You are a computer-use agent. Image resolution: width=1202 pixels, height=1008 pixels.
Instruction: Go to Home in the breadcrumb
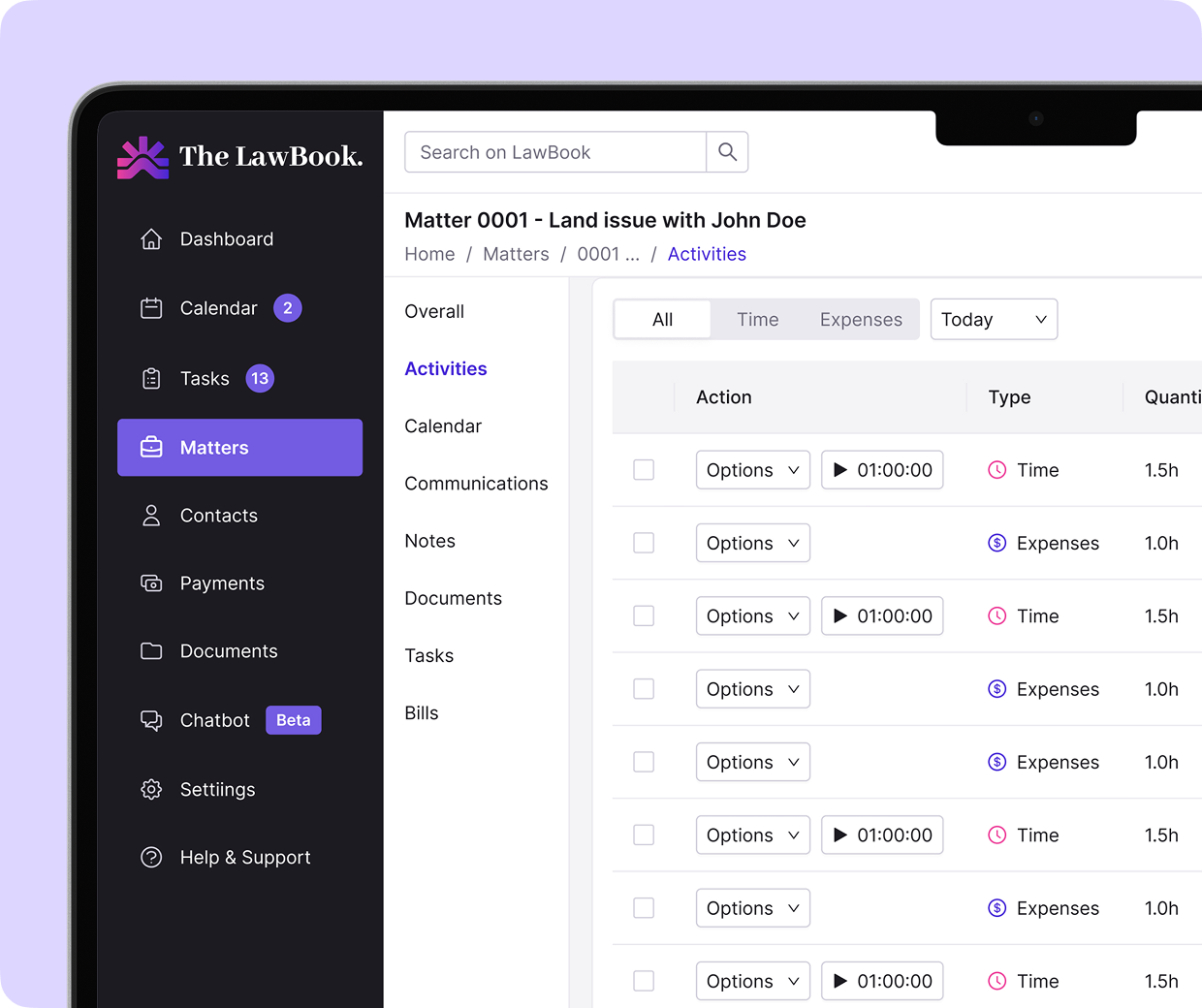(429, 254)
